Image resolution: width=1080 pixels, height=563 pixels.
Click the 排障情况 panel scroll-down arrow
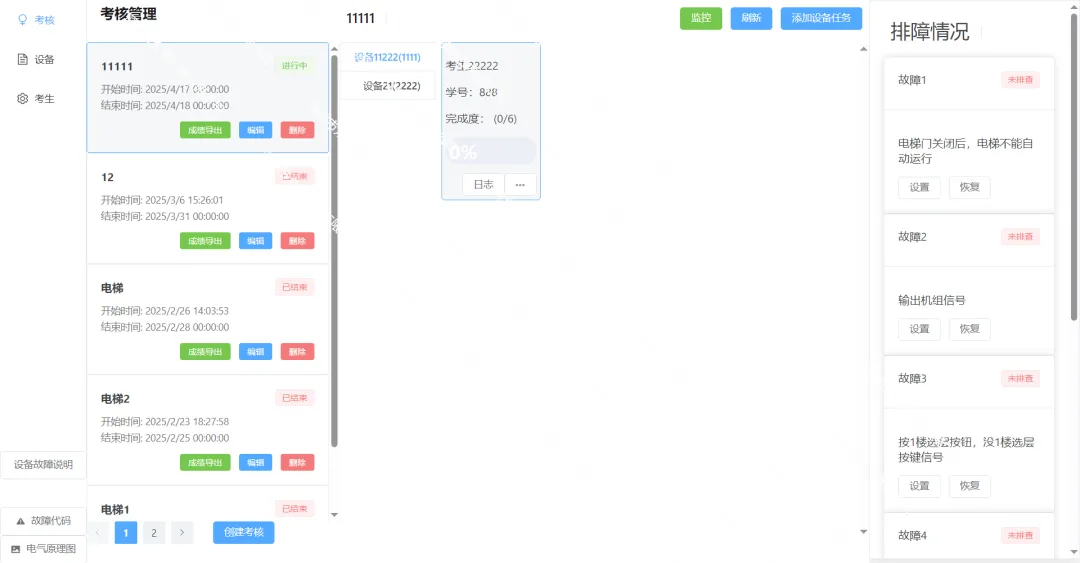pyautogui.click(x=1073, y=552)
